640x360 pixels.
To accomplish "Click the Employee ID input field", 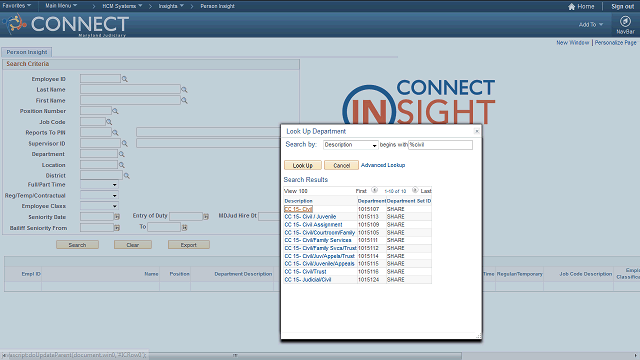I will (x=100, y=79).
